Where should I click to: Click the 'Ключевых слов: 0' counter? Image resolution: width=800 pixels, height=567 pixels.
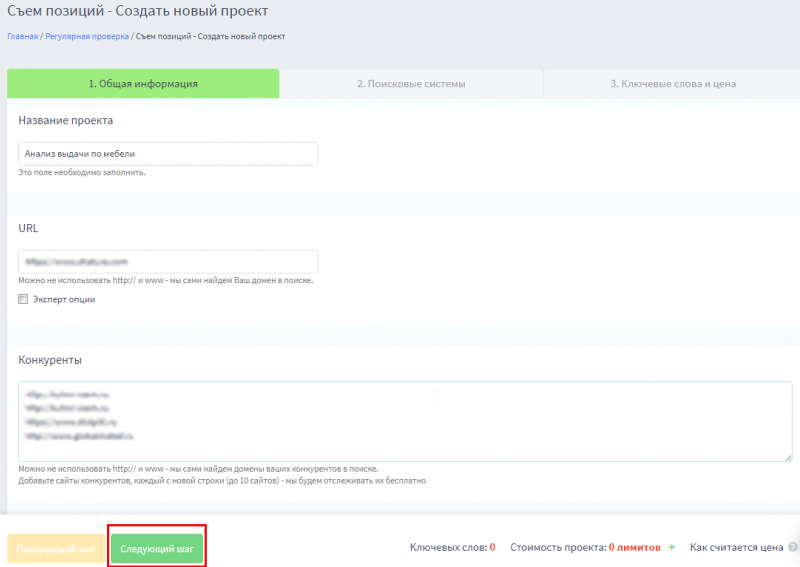453,547
